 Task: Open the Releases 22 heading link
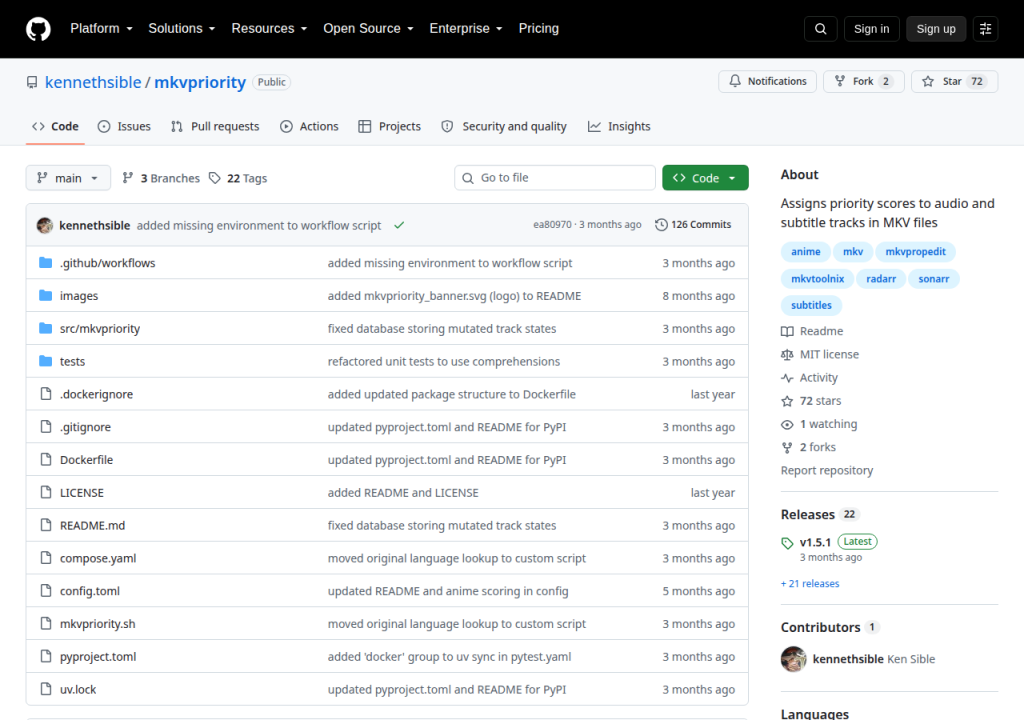[820, 514]
